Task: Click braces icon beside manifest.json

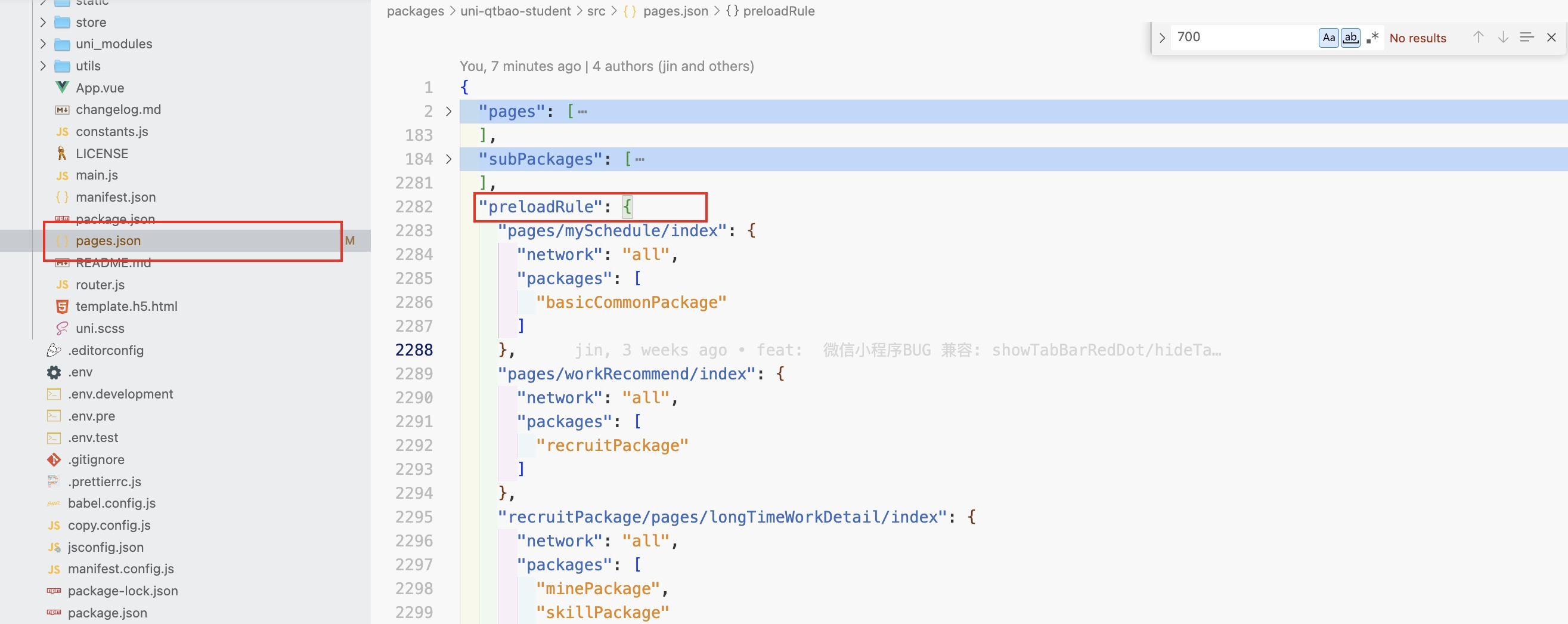Action: 62,197
